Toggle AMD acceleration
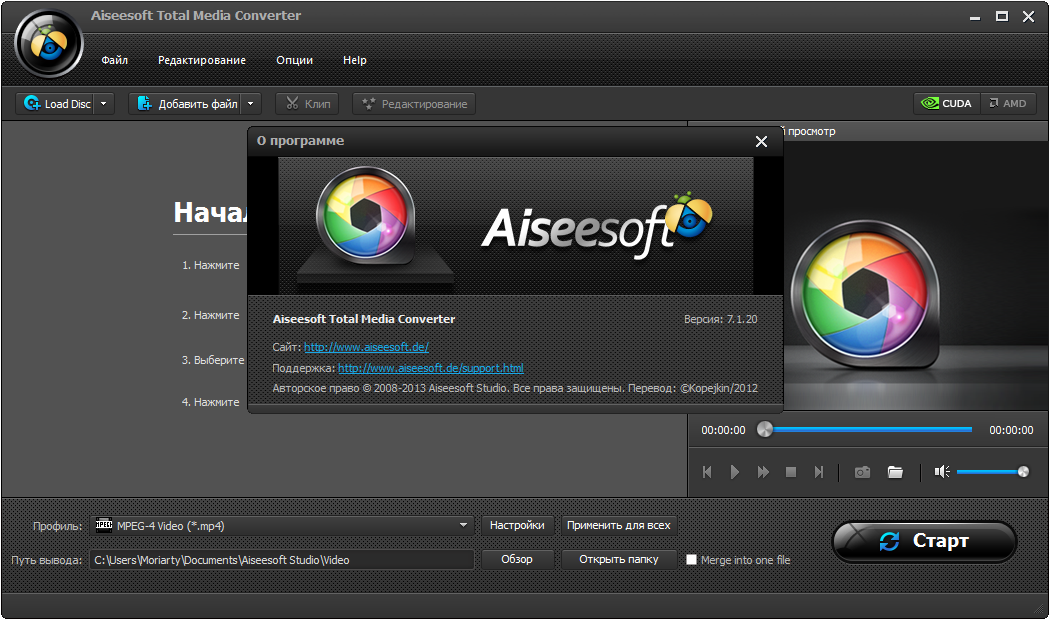This screenshot has width=1050, height=620. (x=1008, y=104)
